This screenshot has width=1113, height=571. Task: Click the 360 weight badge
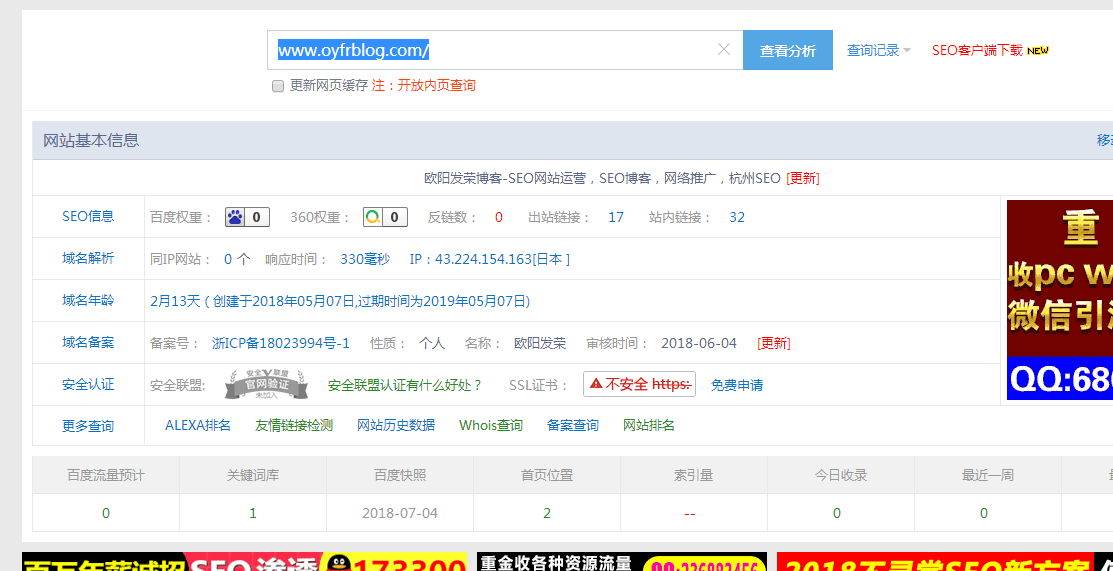385,217
